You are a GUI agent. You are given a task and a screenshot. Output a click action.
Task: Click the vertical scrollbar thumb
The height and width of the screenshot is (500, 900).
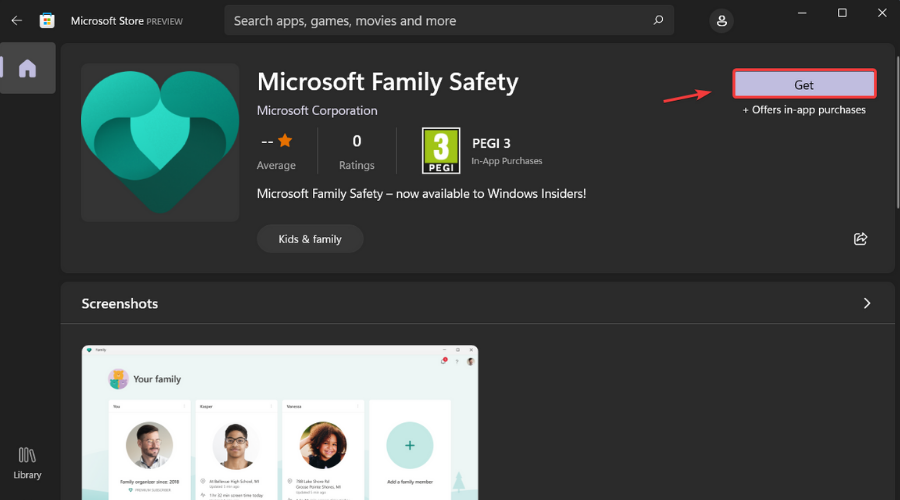897,132
